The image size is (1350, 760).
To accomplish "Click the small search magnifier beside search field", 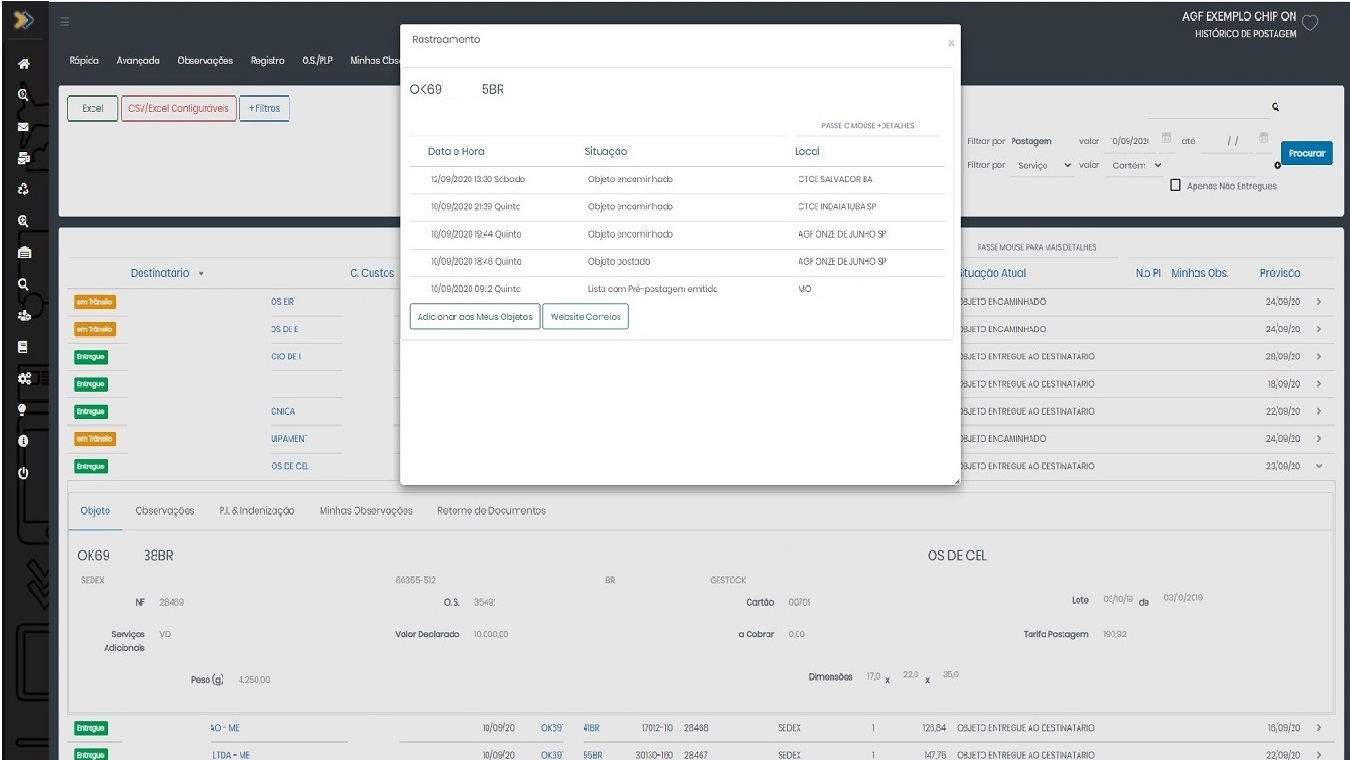I will point(1276,108).
